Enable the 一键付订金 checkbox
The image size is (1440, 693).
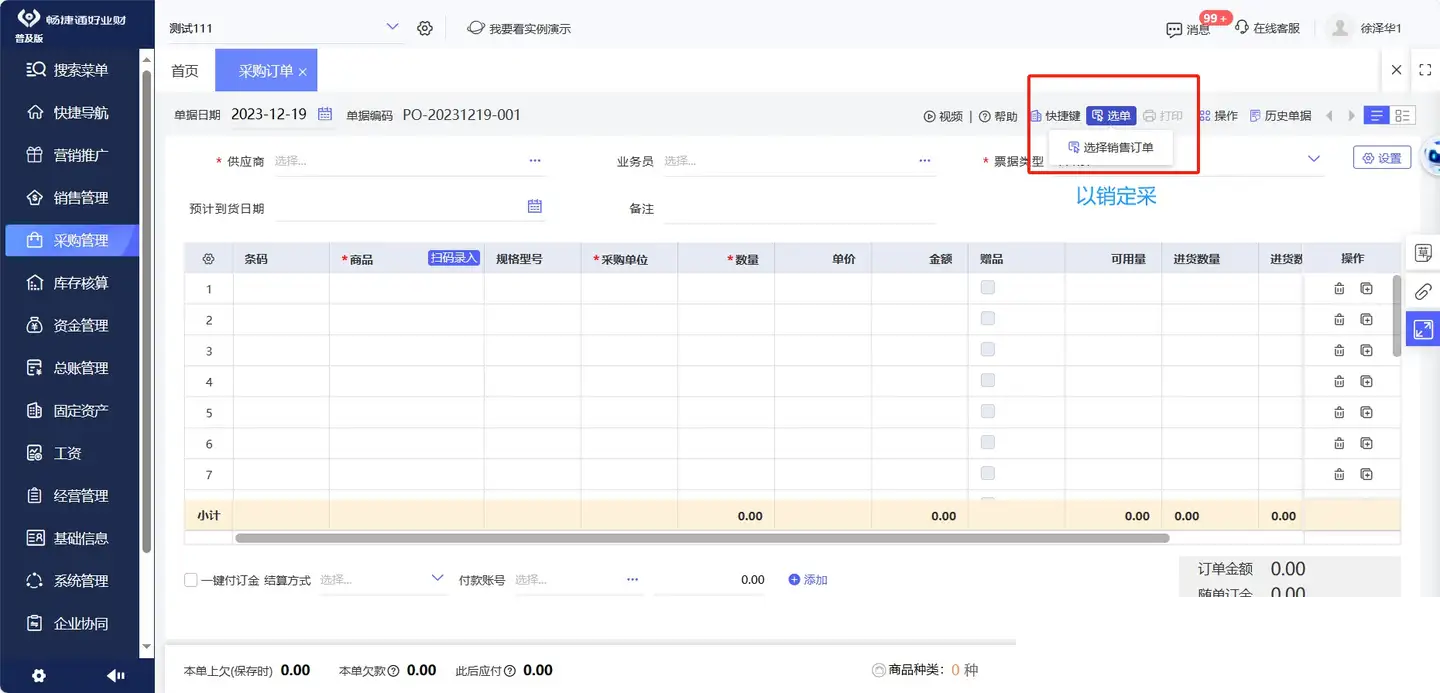[191, 580]
